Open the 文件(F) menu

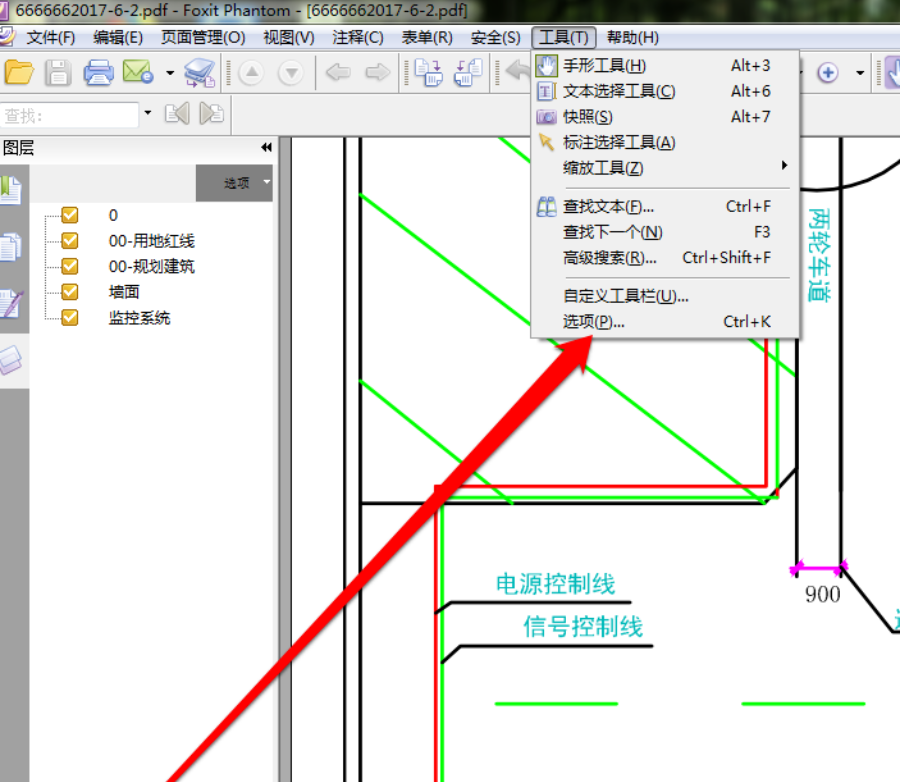point(51,37)
